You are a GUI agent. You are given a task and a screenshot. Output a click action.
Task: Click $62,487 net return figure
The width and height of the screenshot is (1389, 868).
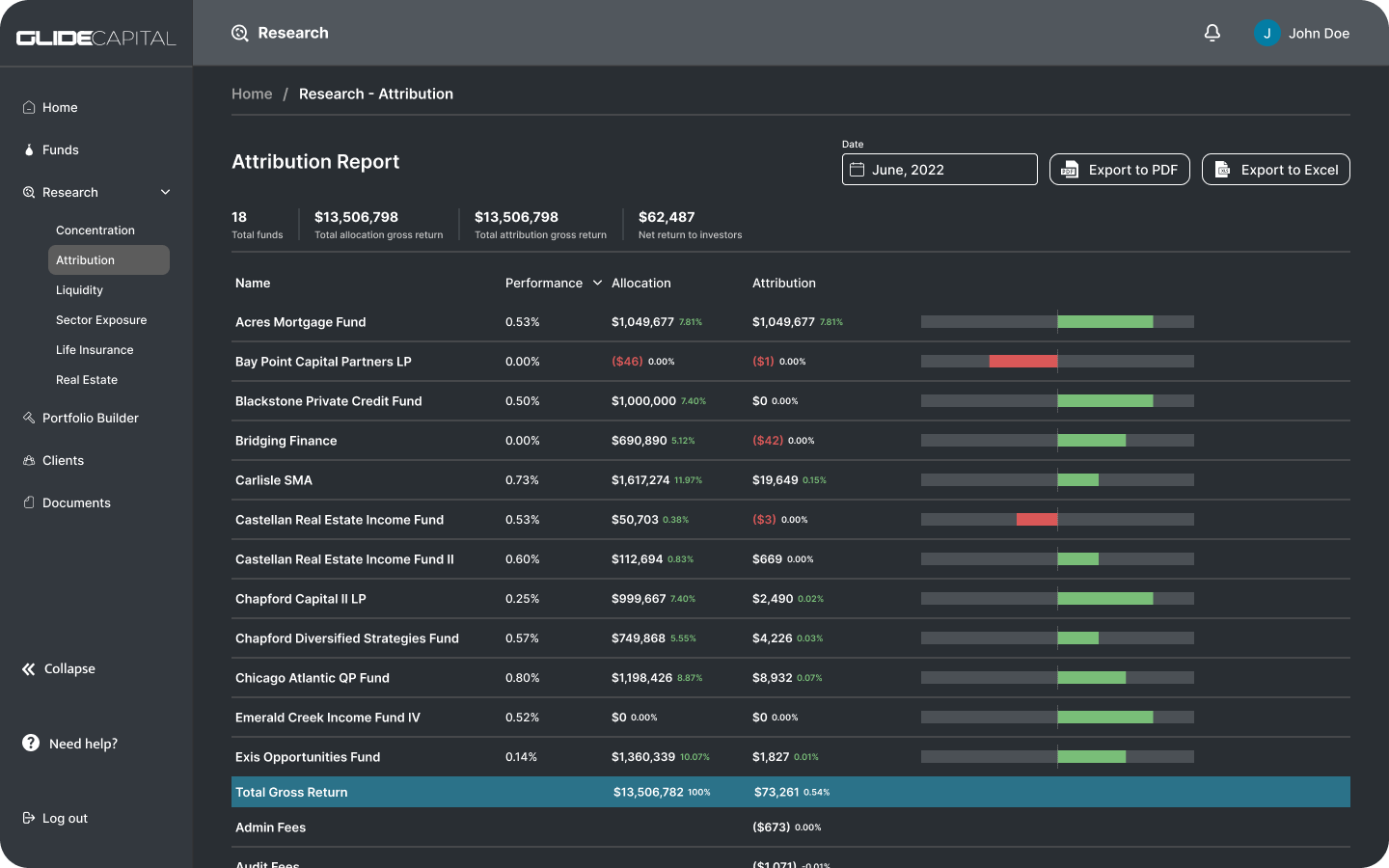click(x=667, y=217)
